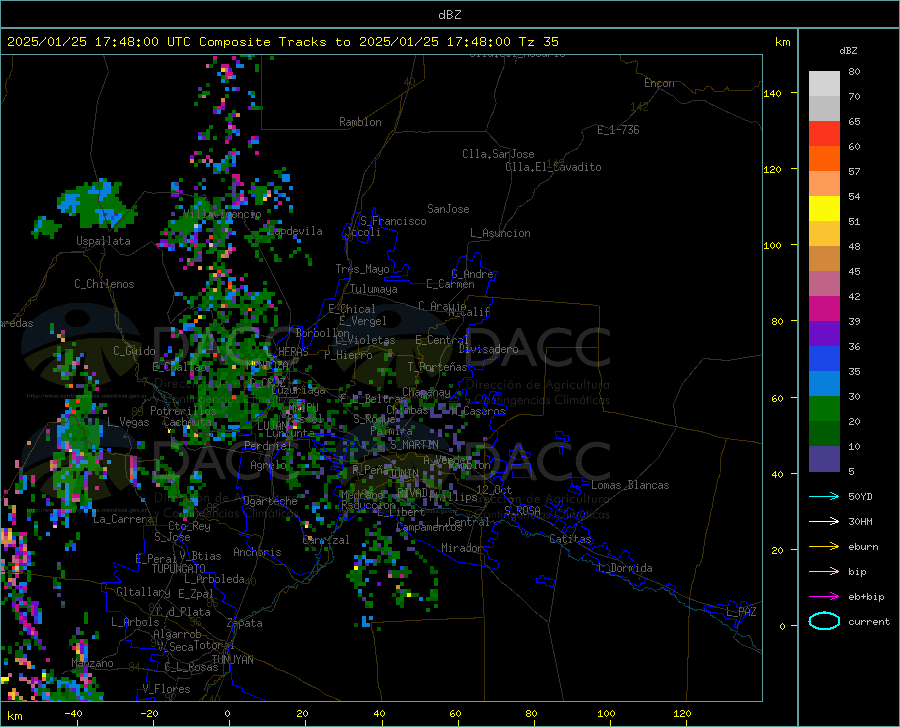
Task: Click the km label at bottom-left axis
Action: [14, 716]
